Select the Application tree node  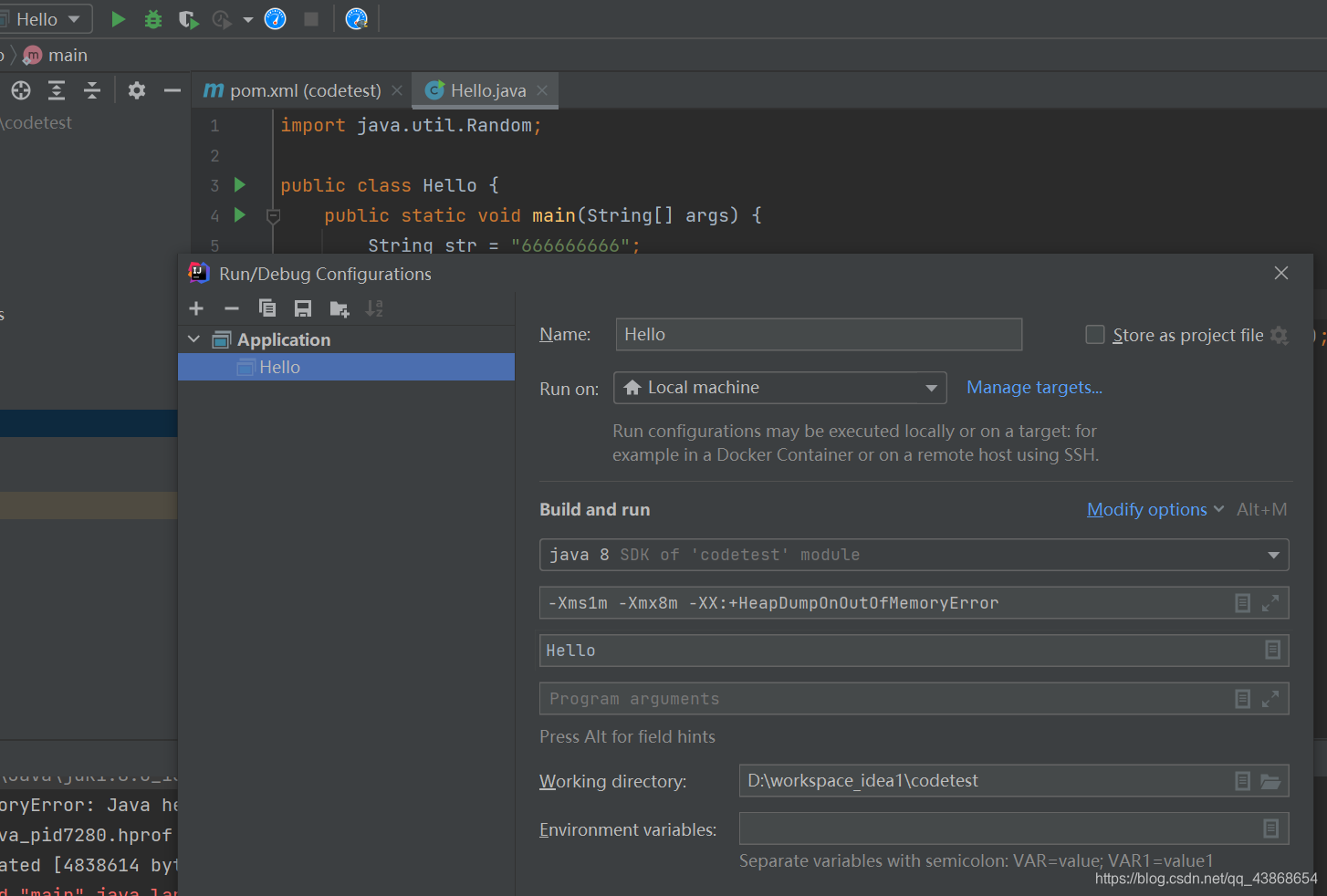(x=284, y=339)
